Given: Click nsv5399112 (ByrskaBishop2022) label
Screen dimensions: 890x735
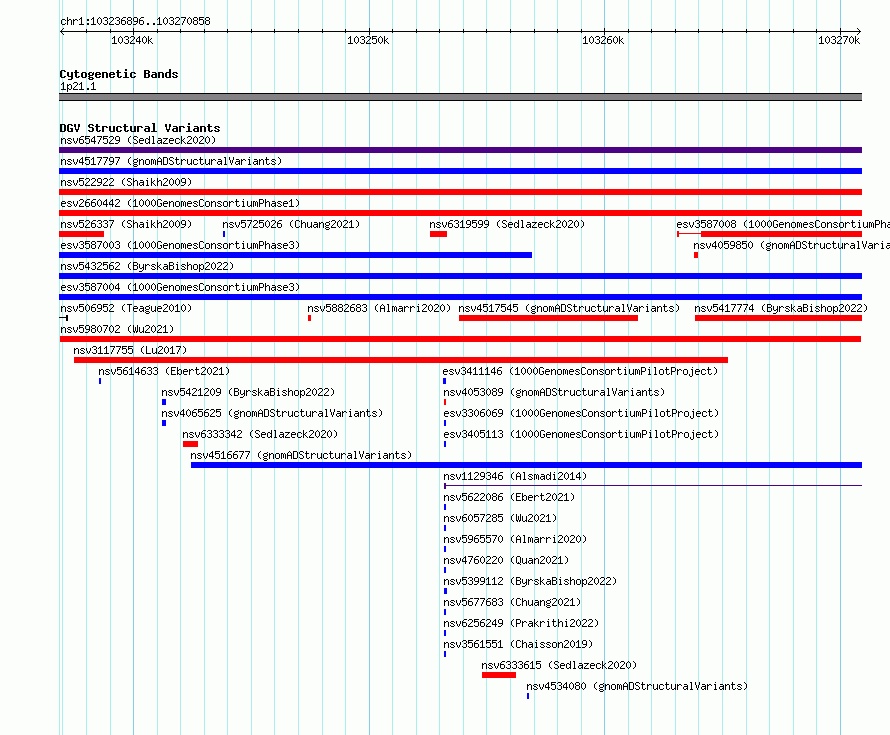Looking at the screenshot, I should tap(530, 581).
